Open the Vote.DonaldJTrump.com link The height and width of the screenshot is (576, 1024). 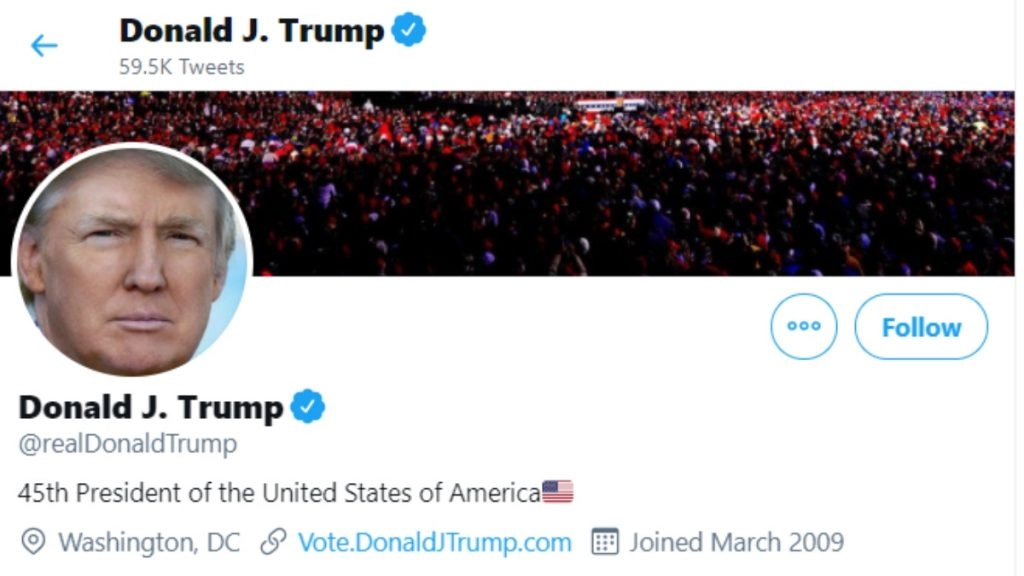pyautogui.click(x=435, y=542)
